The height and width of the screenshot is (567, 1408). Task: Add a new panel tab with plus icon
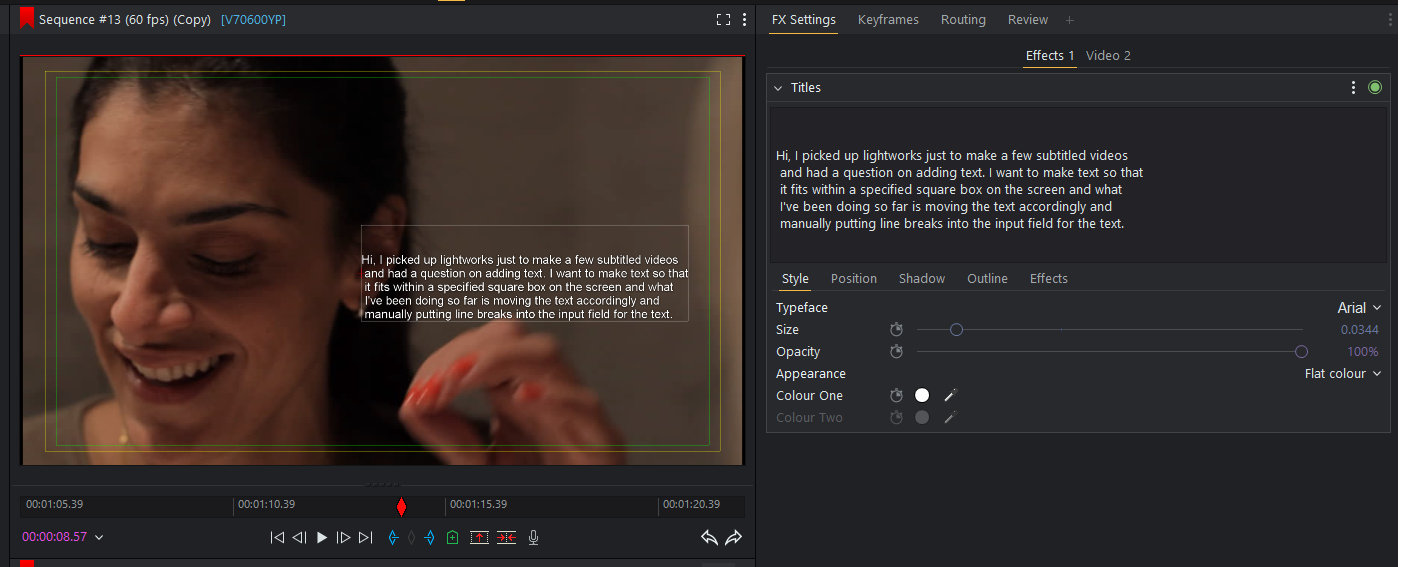pos(1069,20)
